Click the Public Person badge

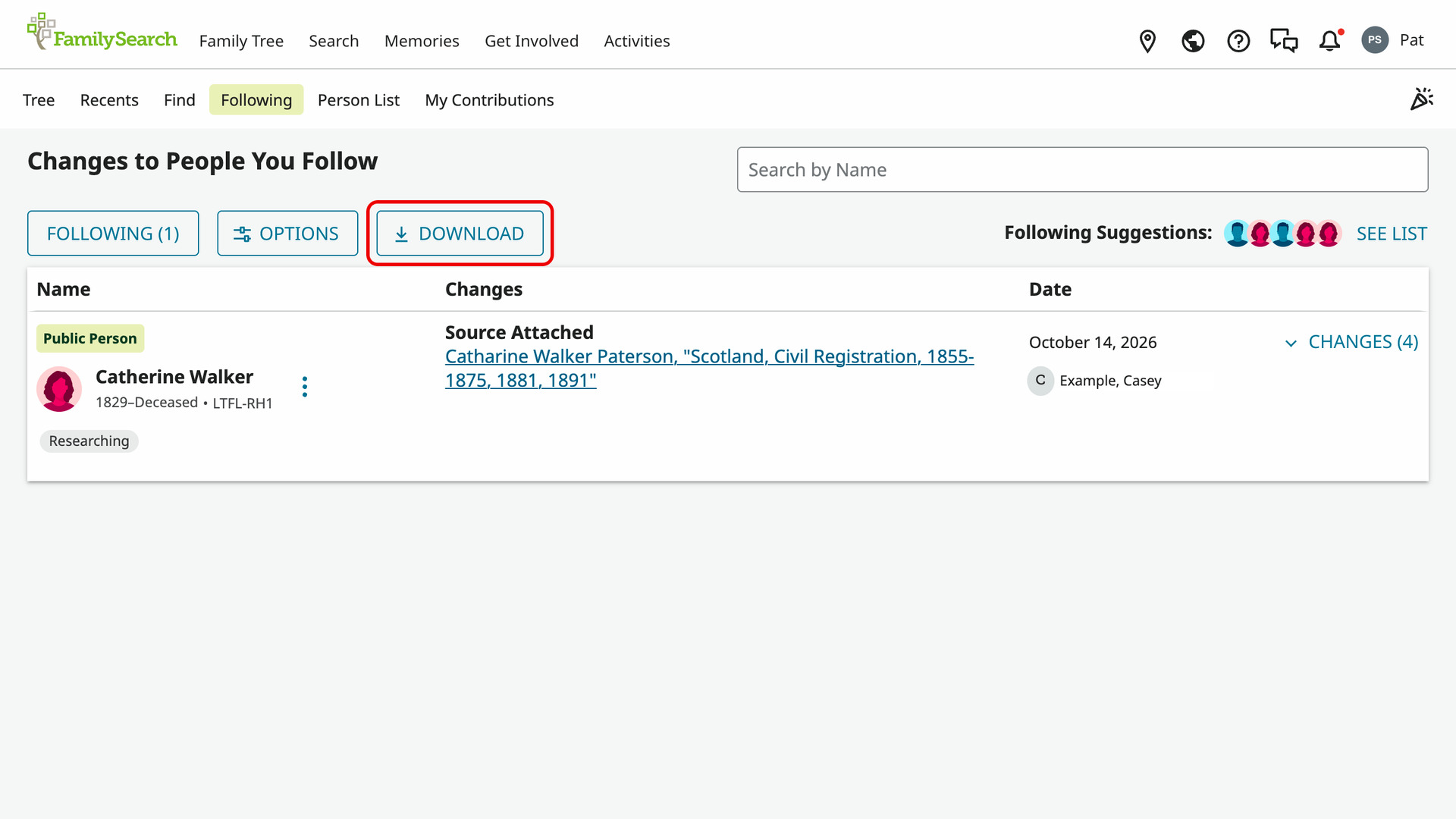point(90,339)
